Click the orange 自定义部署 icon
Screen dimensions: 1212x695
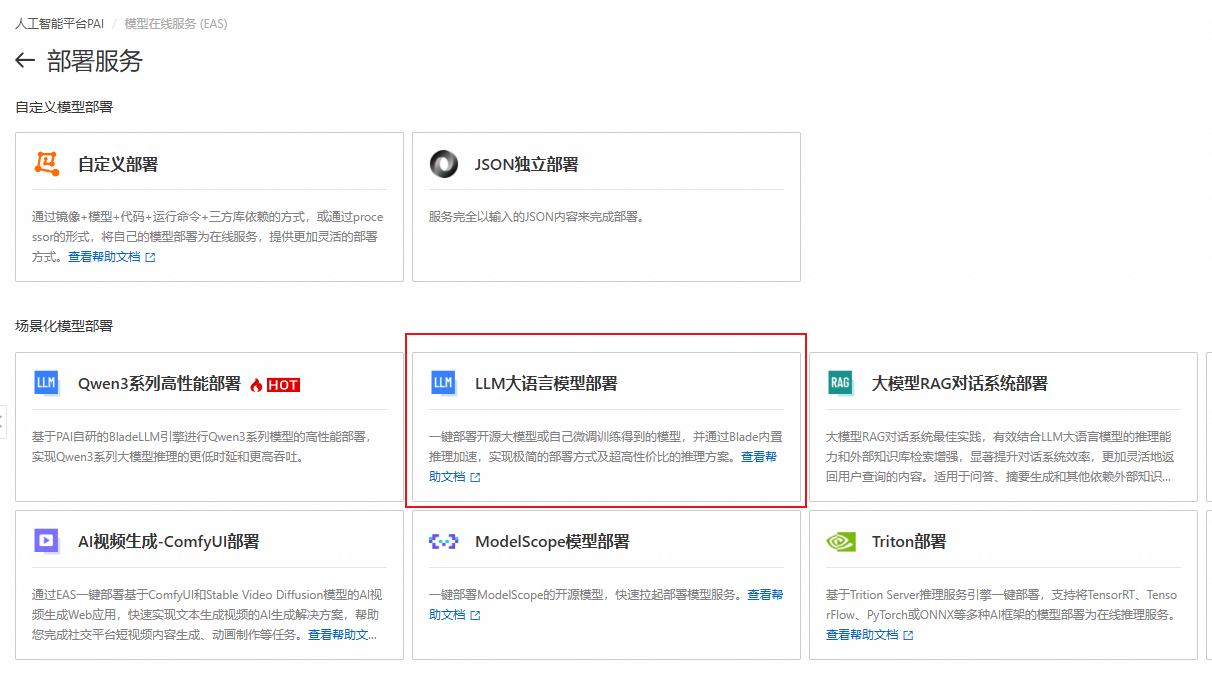click(x=47, y=164)
